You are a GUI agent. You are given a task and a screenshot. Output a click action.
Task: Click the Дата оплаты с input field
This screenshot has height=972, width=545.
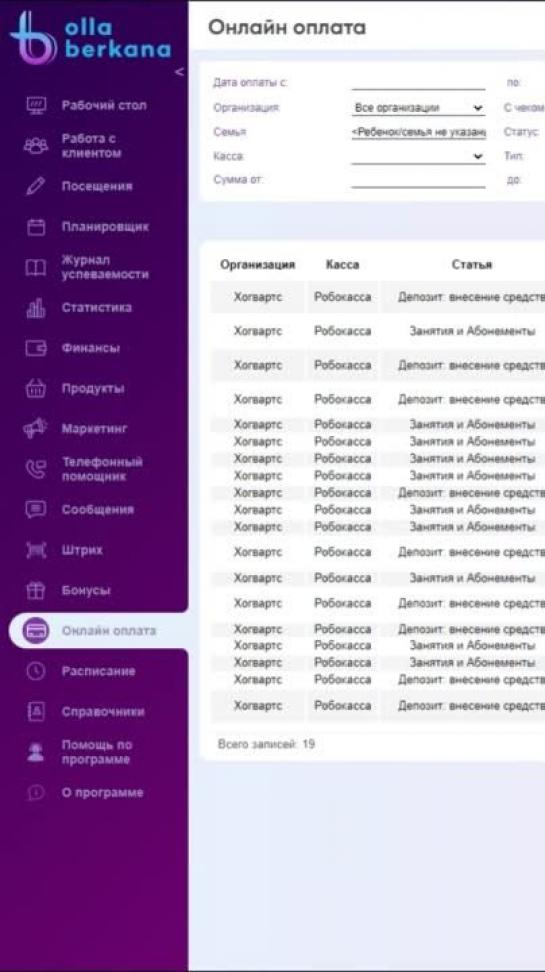[x=419, y=83]
